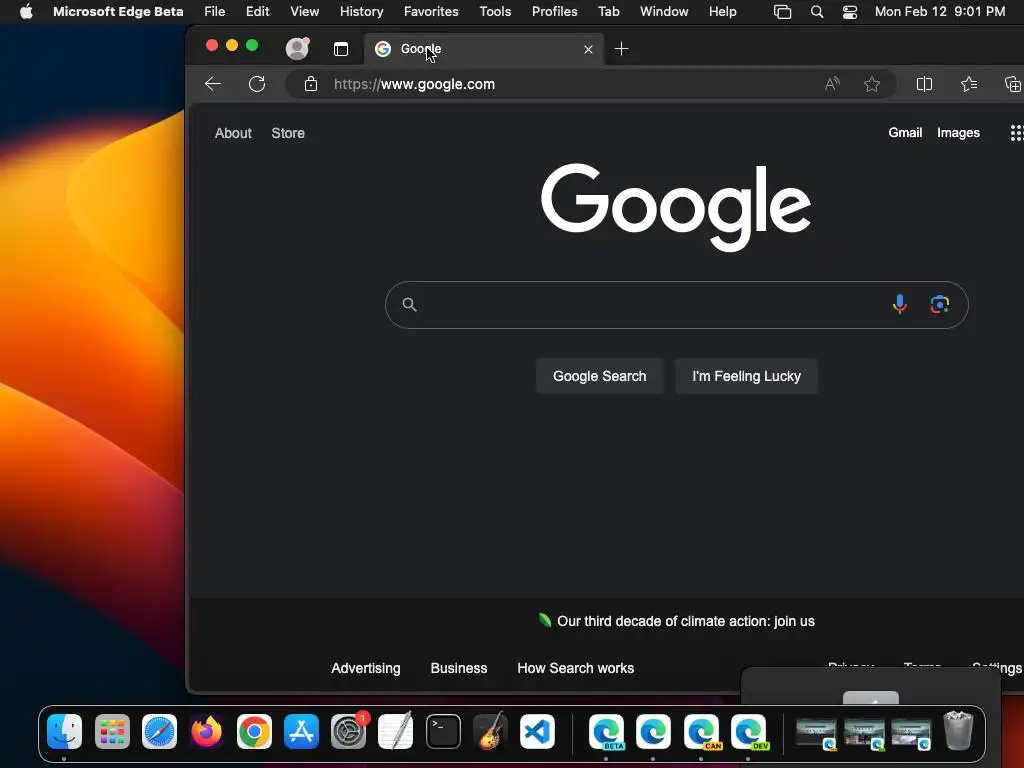Open the Business footer link

tap(458, 668)
